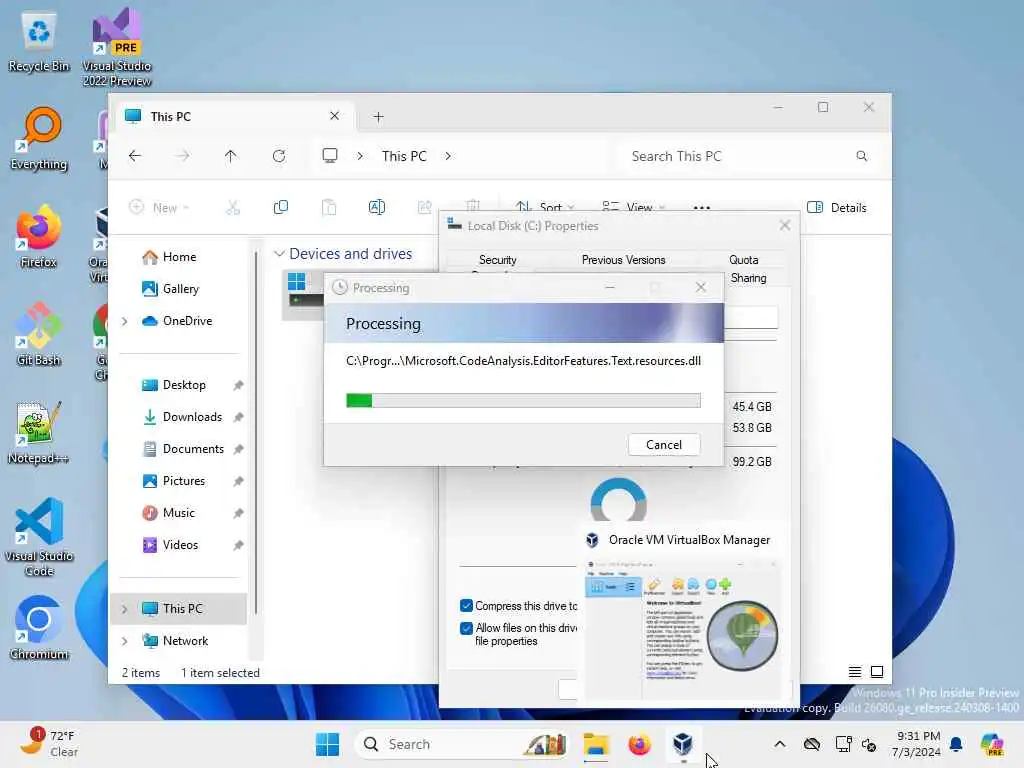This screenshot has width=1024, height=768.
Task: Click the Oracle VM VirtualBox Manager preview thumbnail
Action: [682, 630]
